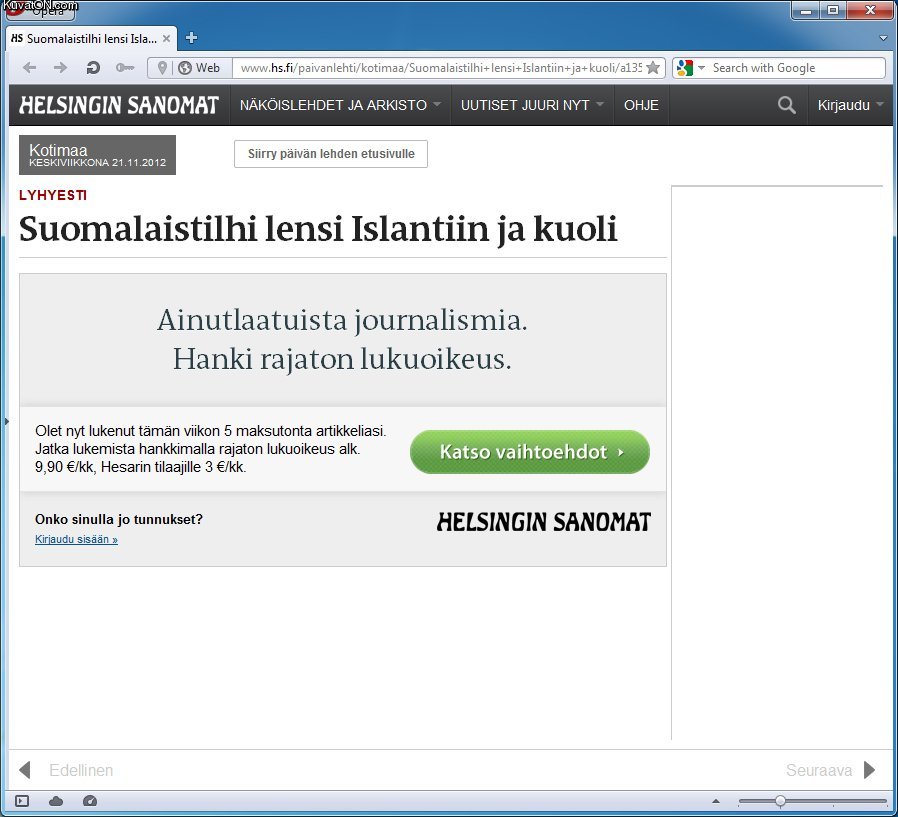Click the Opera Turbo speedometer icon
Image resolution: width=898 pixels, height=817 pixels.
click(x=90, y=801)
